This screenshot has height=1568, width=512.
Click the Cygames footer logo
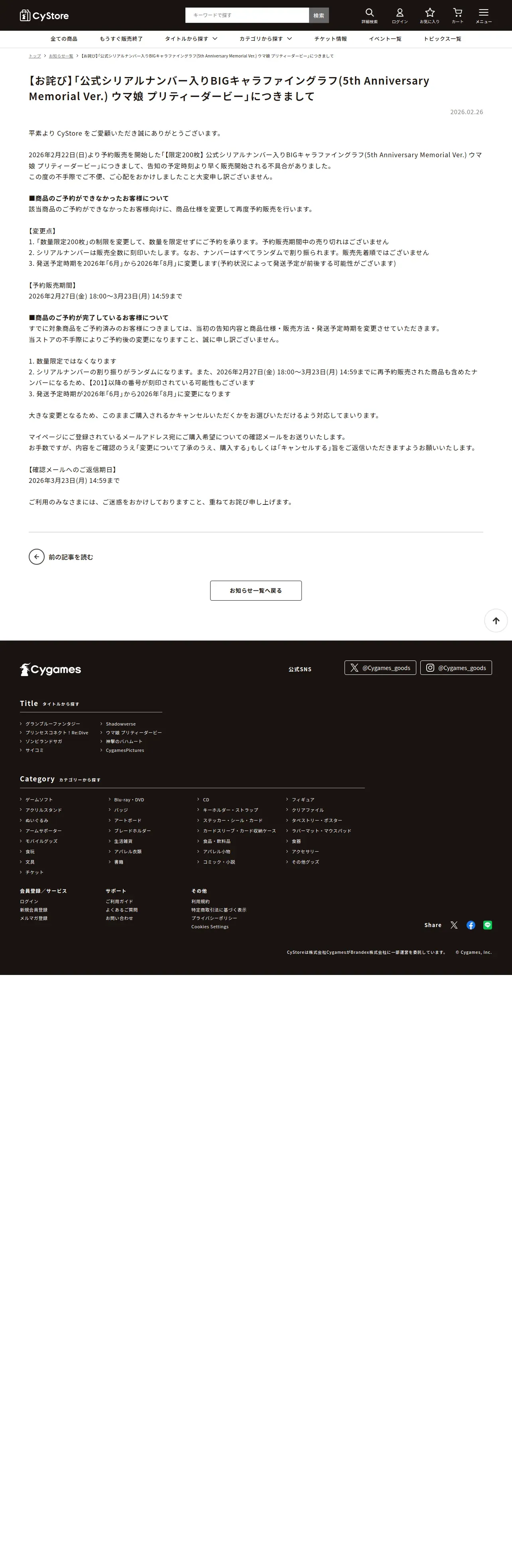[x=51, y=670]
